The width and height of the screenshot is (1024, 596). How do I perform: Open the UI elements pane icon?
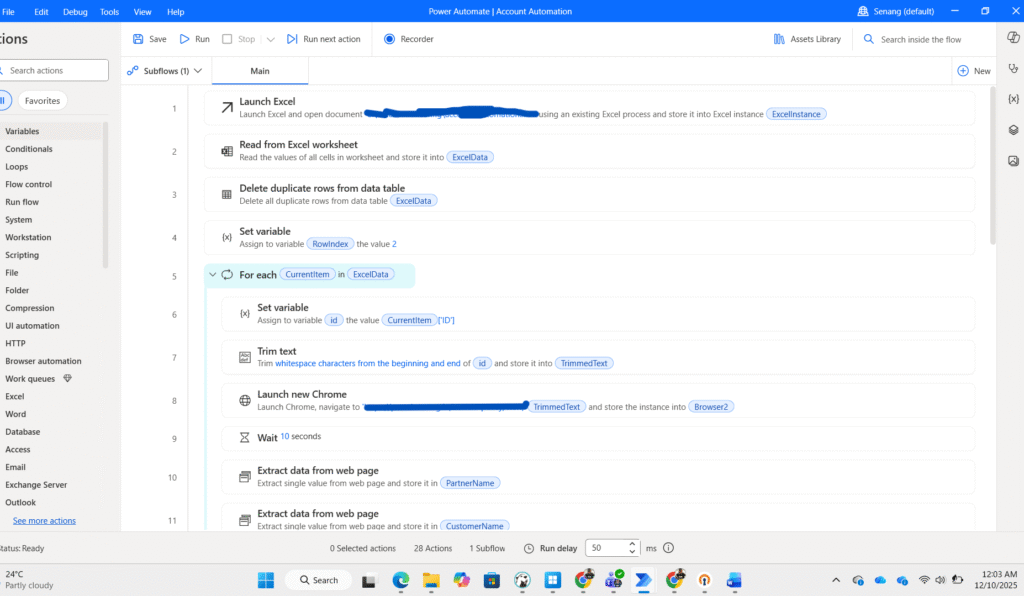(x=1013, y=130)
